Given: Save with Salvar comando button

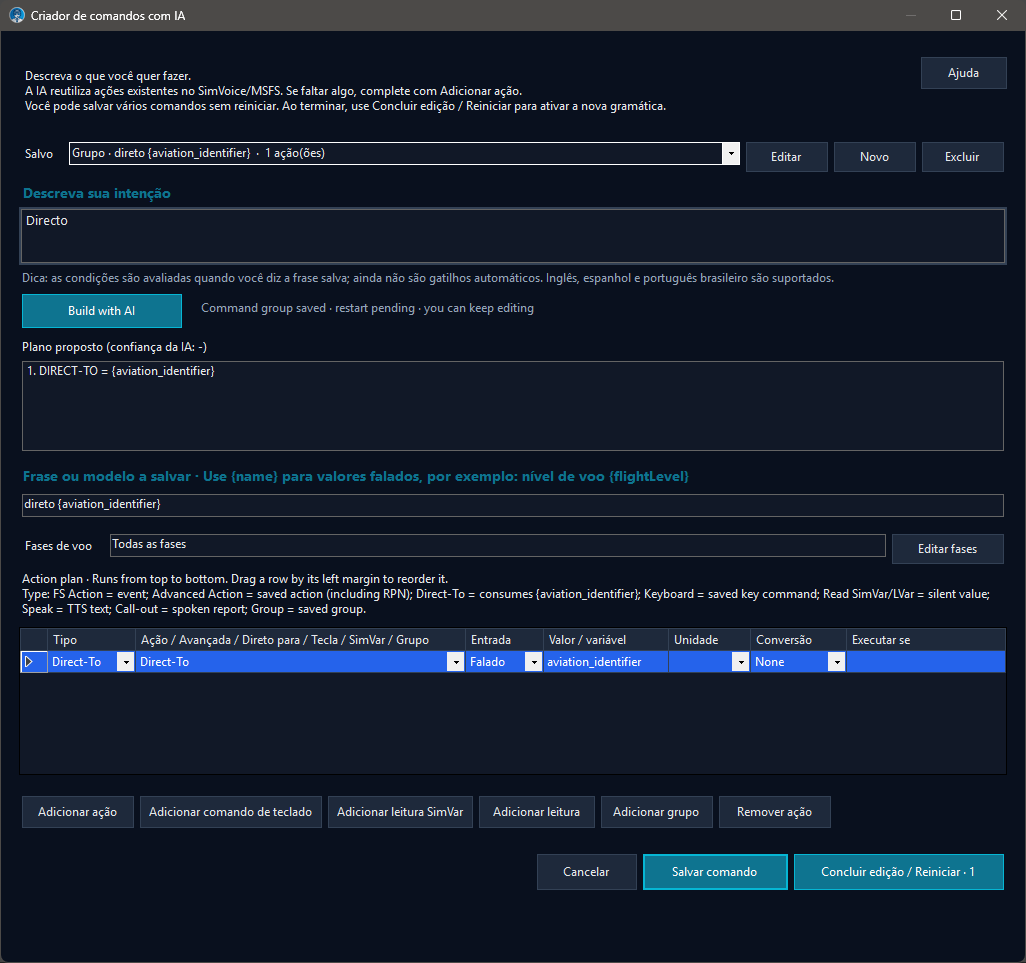Looking at the screenshot, I should 715,872.
